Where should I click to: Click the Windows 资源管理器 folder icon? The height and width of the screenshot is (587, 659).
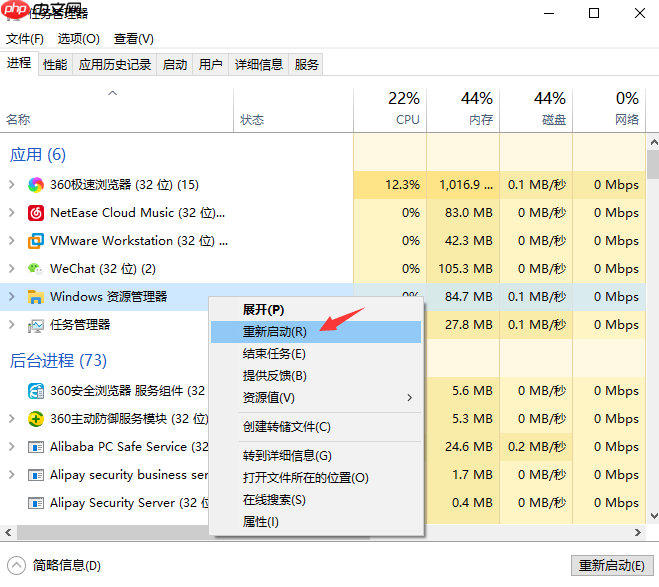[36, 297]
